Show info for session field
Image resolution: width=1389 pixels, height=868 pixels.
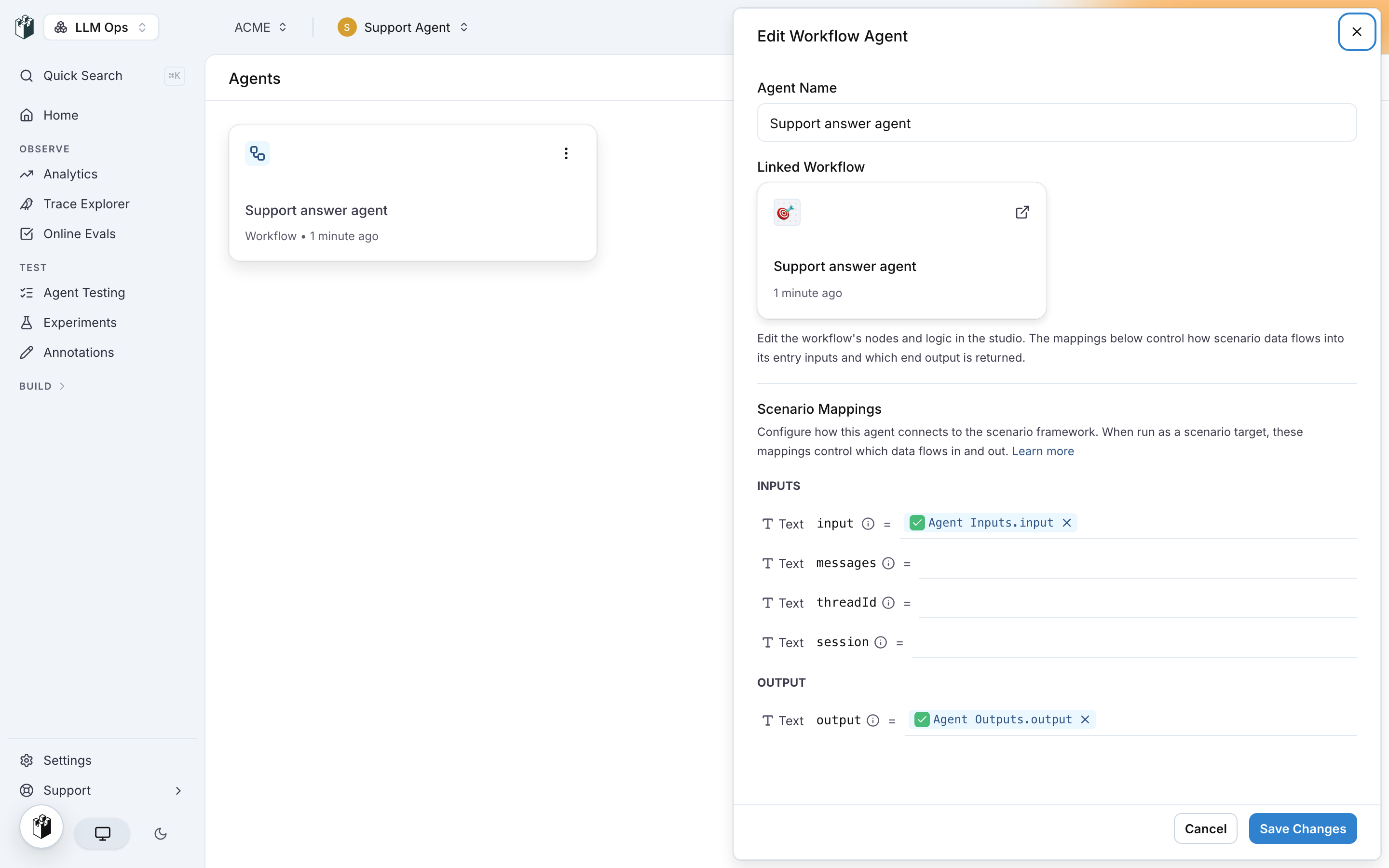(881, 642)
